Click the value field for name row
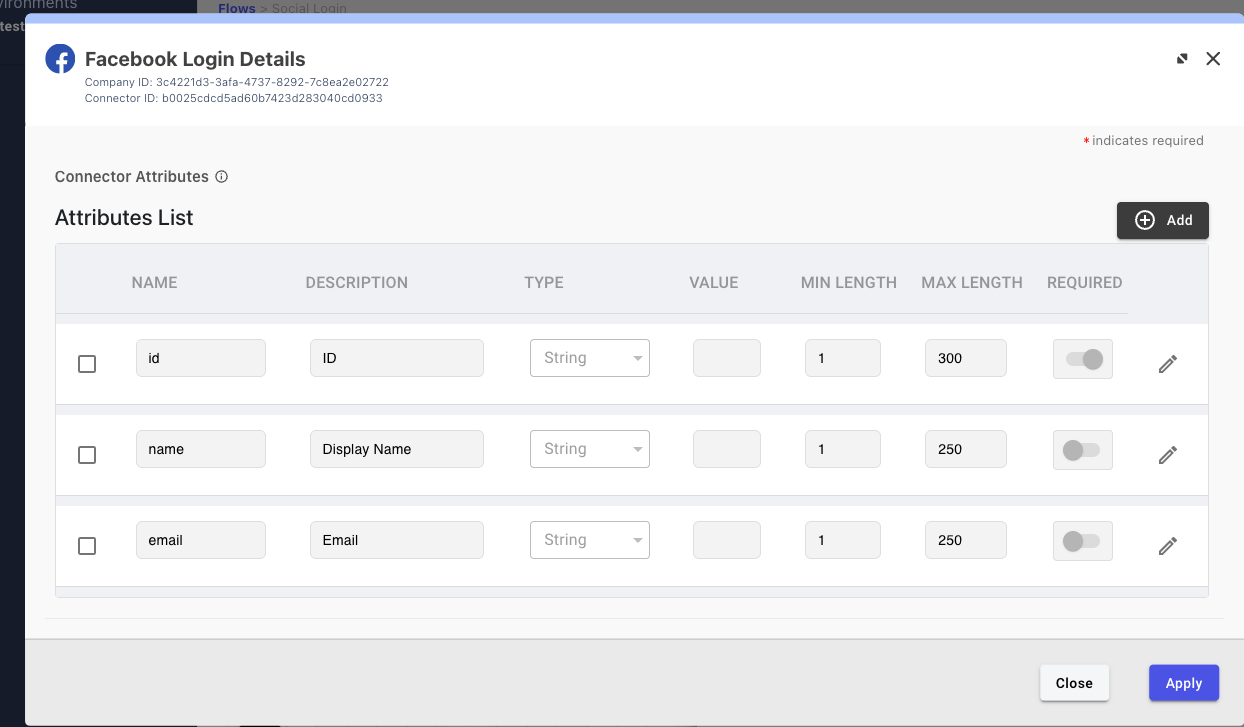 click(727, 449)
